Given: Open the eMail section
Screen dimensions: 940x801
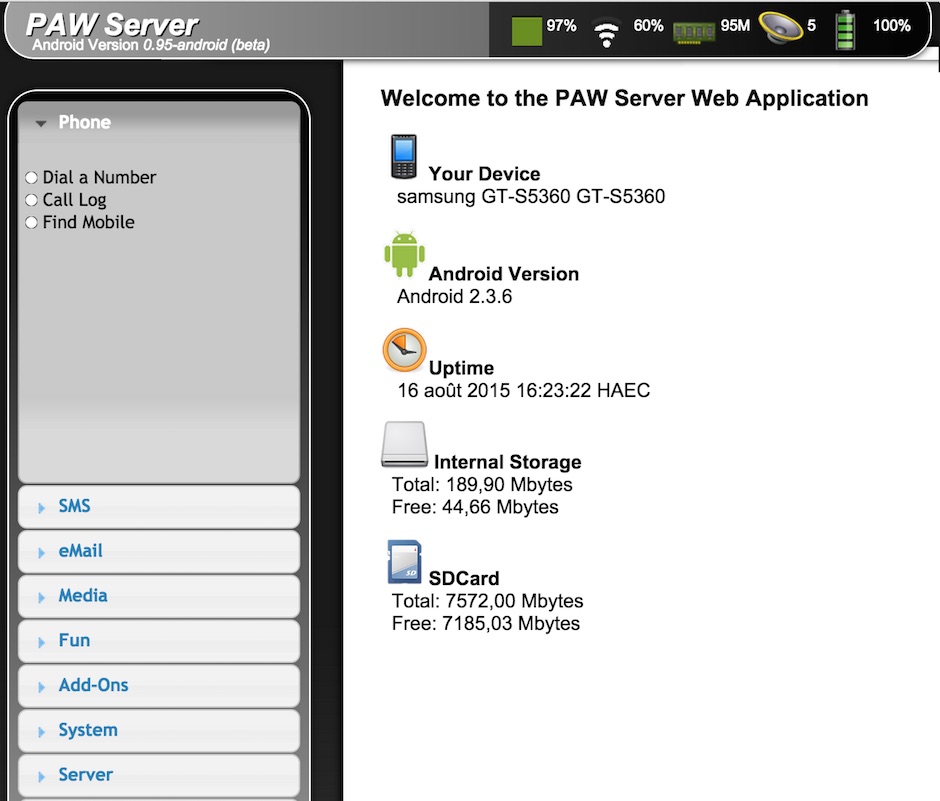Looking at the screenshot, I should pos(79,551).
